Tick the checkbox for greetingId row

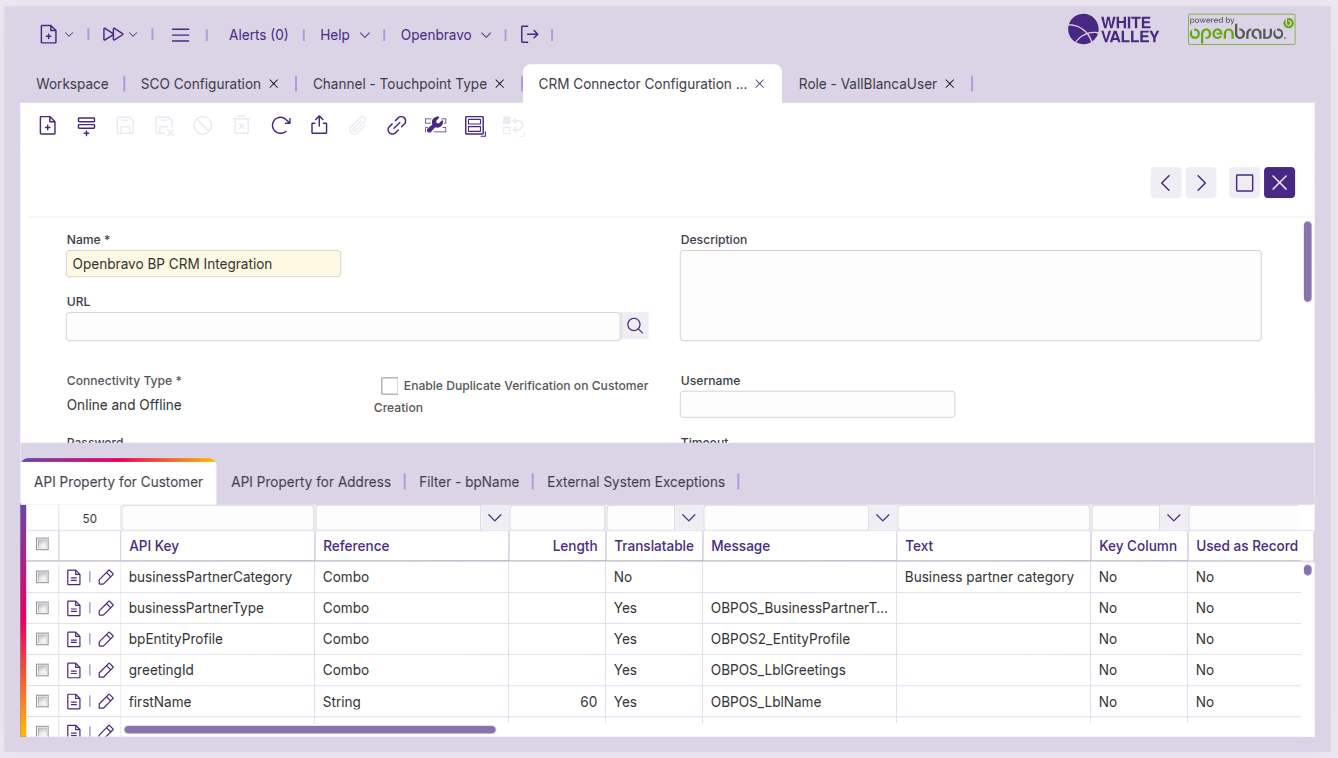point(42,670)
